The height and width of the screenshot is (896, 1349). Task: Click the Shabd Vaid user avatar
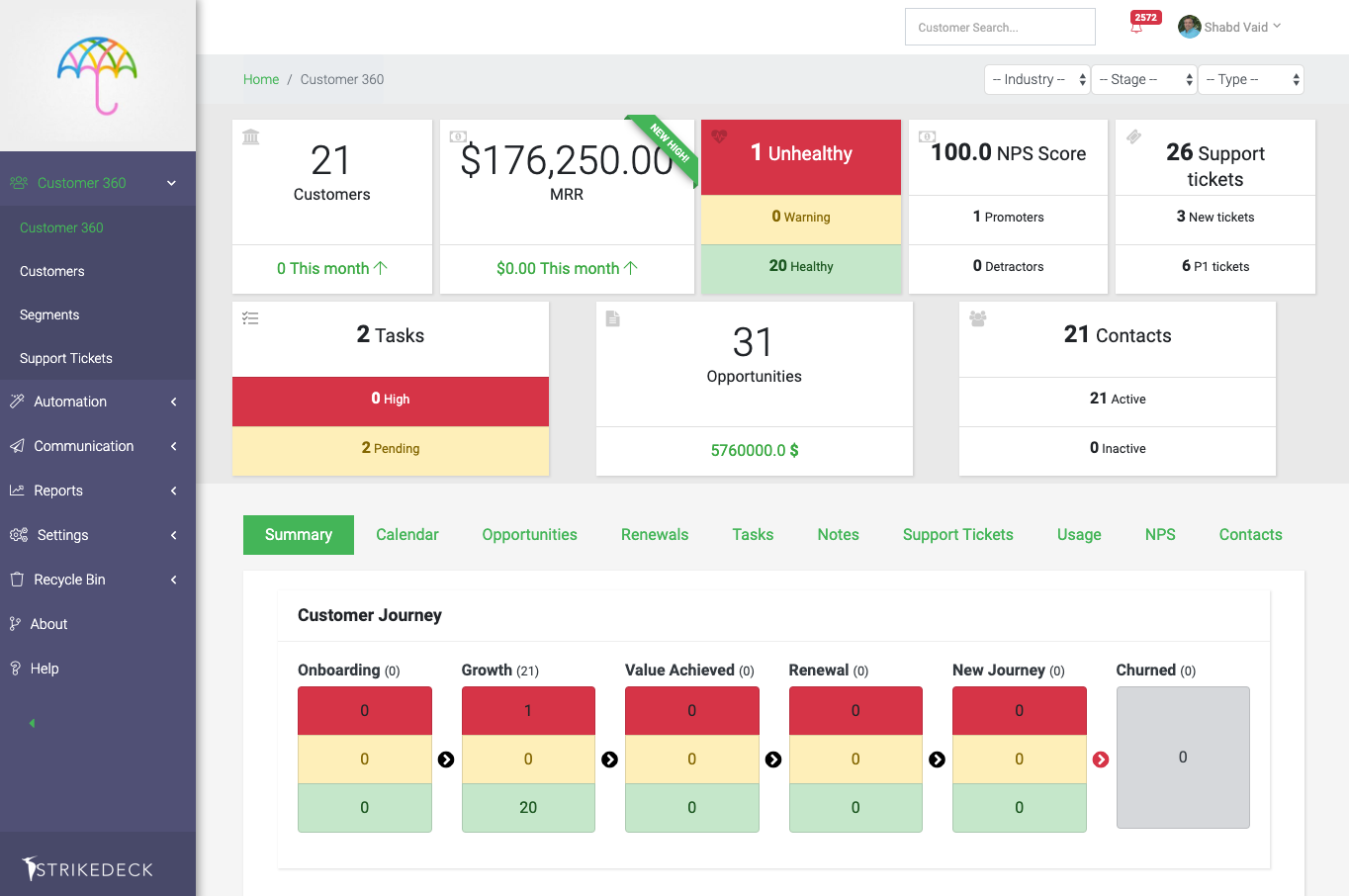(x=1189, y=27)
